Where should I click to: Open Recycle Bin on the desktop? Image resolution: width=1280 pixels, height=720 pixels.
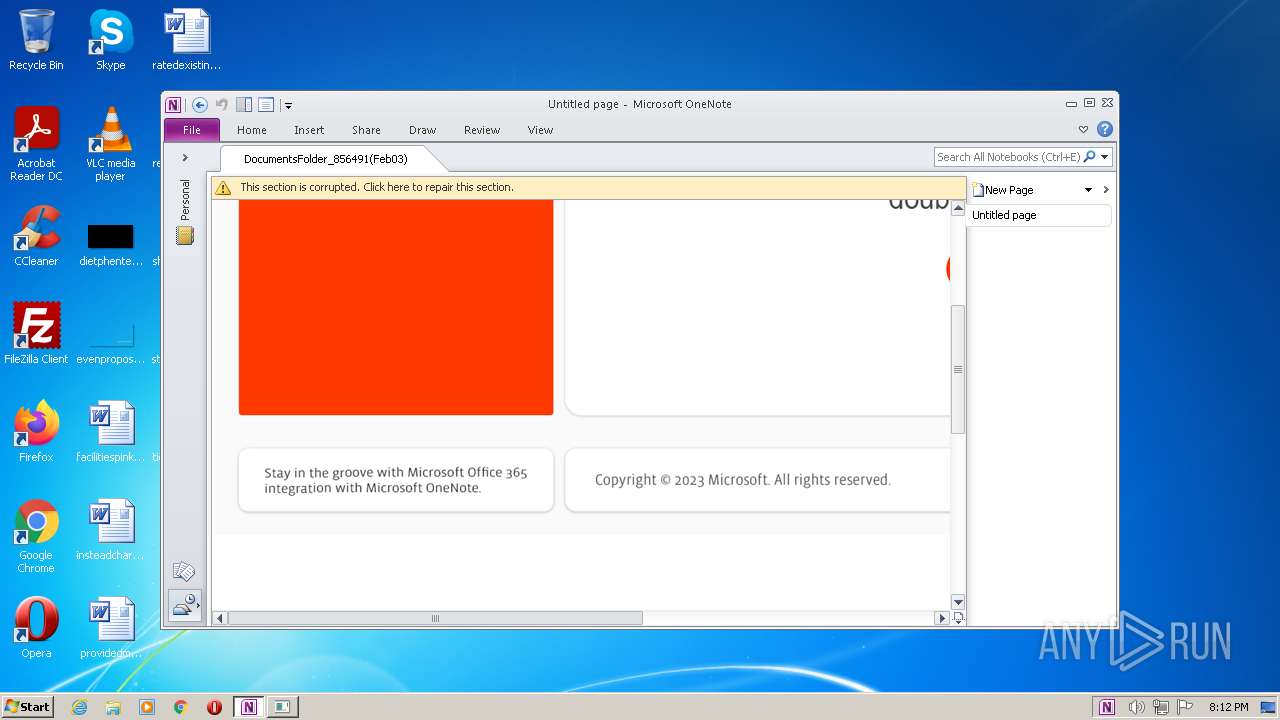pyautogui.click(x=36, y=40)
